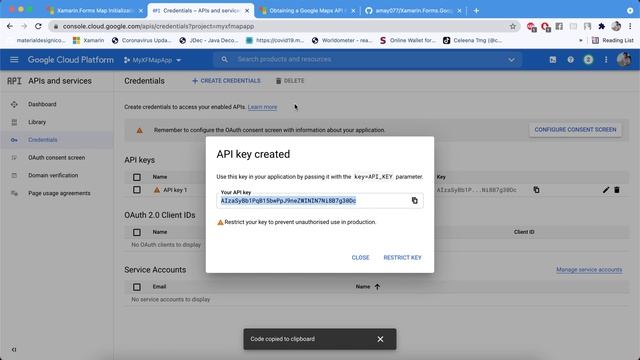Open the MyXFMapApp project selector dropdown
The width and height of the screenshot is (640, 360).
click(152, 60)
